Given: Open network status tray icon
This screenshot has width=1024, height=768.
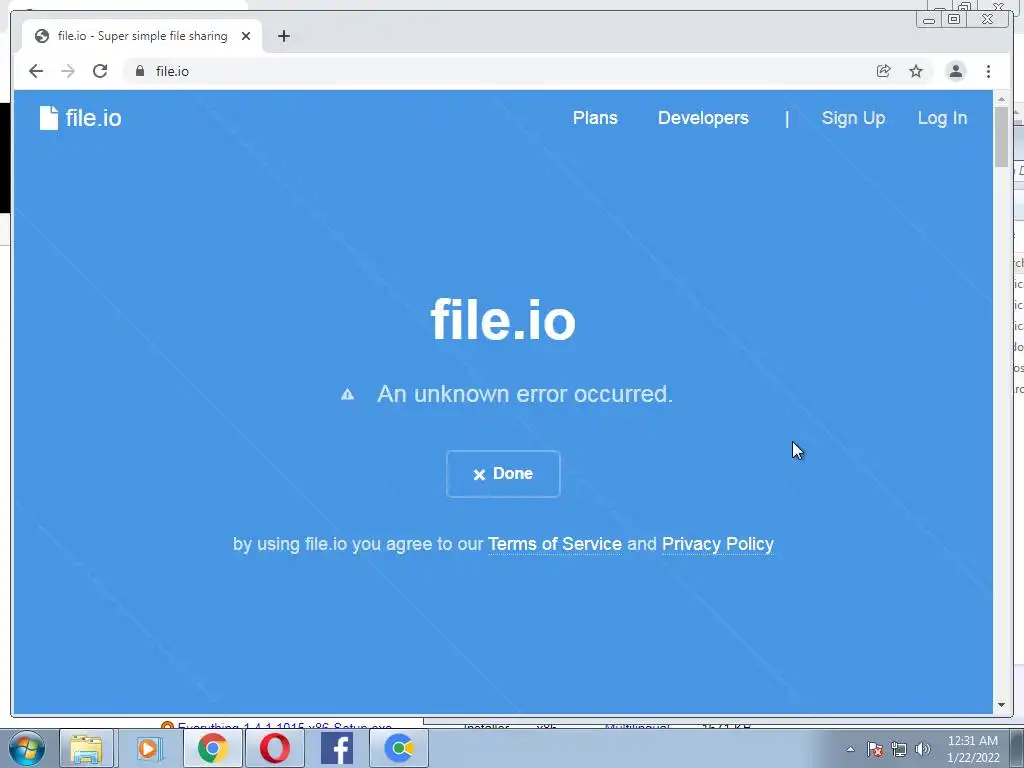Looking at the screenshot, I should (x=899, y=749).
